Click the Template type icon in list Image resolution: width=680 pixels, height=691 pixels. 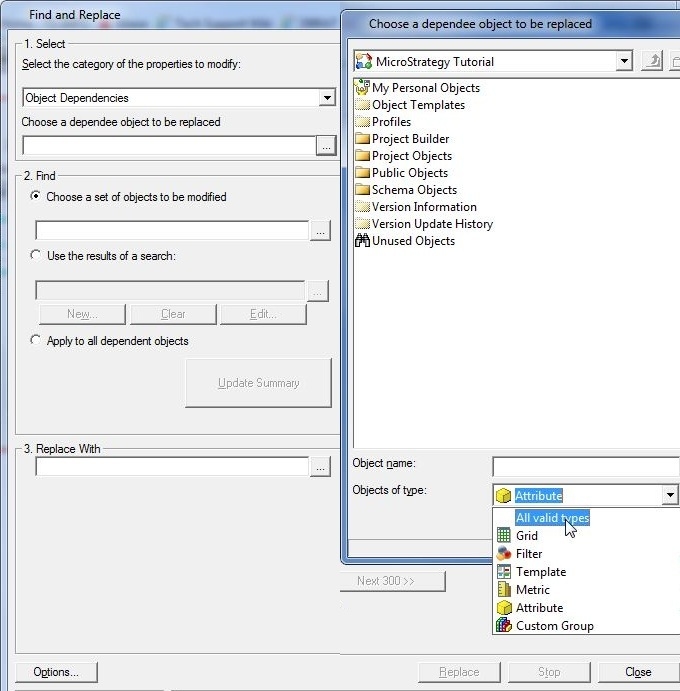point(504,572)
